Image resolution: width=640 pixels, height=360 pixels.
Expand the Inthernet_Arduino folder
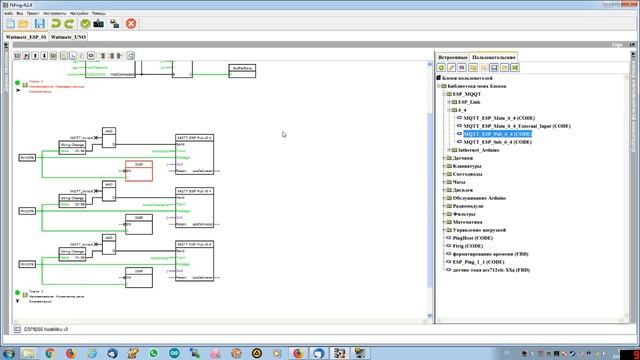pyautogui.click(x=449, y=150)
